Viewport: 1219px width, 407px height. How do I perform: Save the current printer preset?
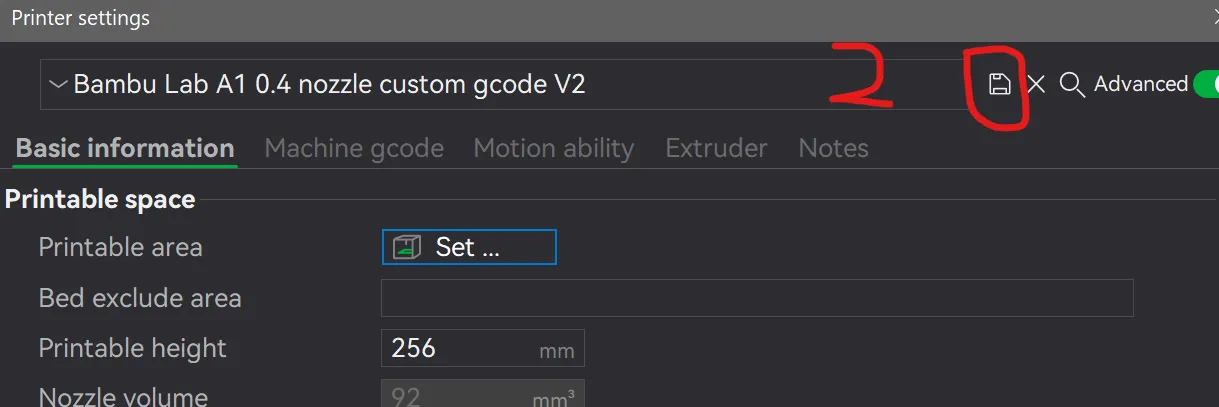tap(999, 84)
